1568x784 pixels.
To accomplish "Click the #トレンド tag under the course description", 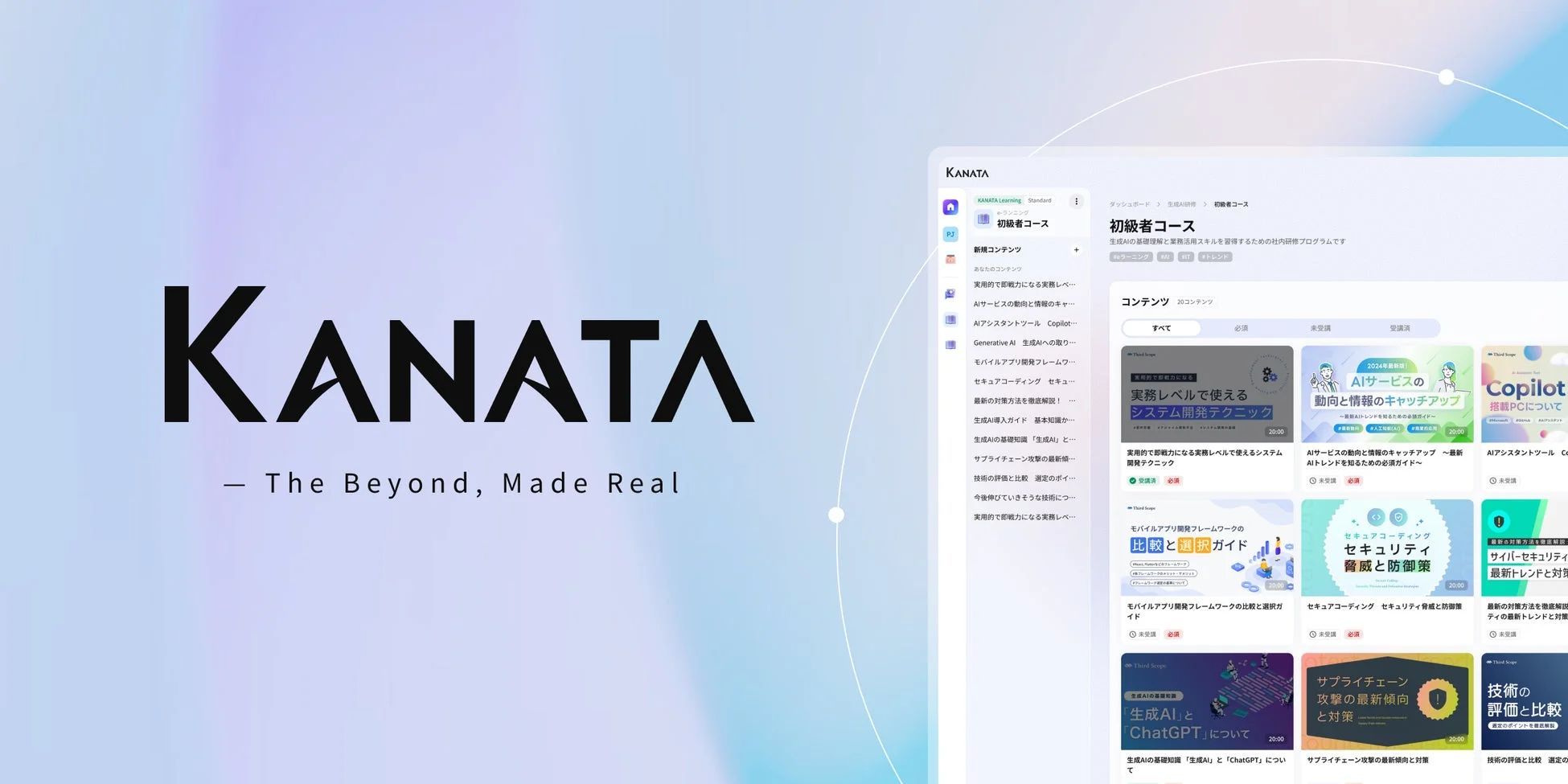I will 1215,257.
